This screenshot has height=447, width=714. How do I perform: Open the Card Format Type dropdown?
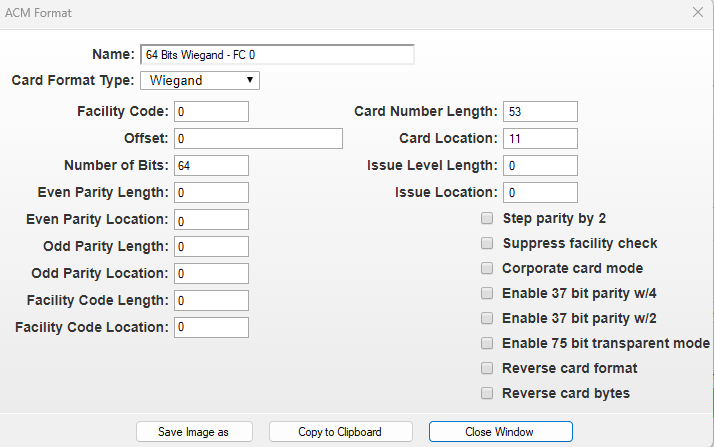[x=200, y=81]
